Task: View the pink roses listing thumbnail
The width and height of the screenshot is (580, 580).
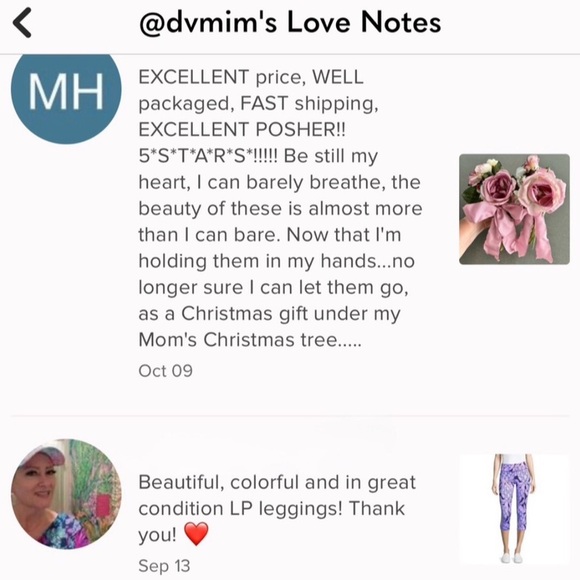Action: pyautogui.click(x=515, y=209)
